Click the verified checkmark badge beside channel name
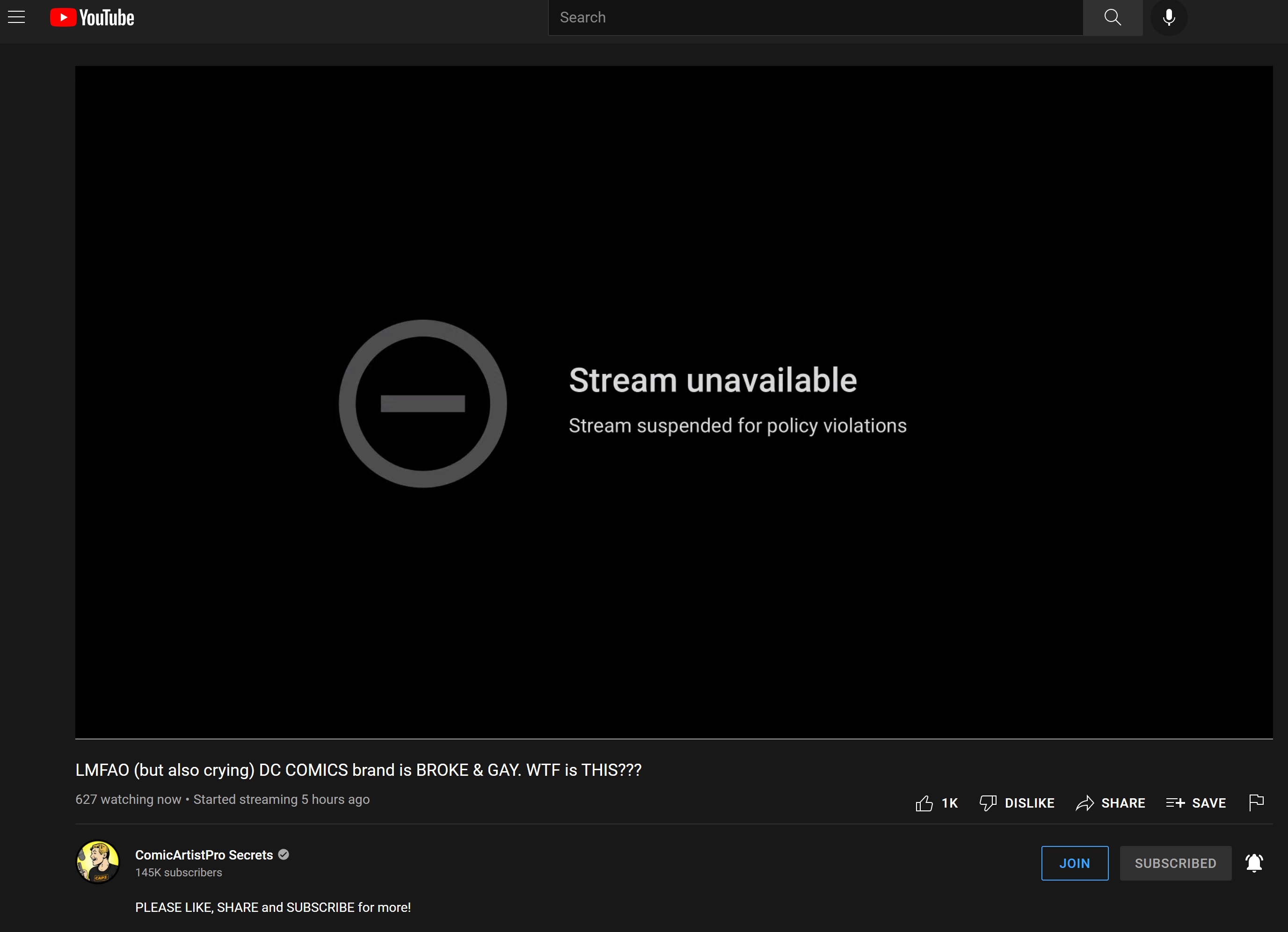This screenshot has width=1288, height=932. (284, 854)
